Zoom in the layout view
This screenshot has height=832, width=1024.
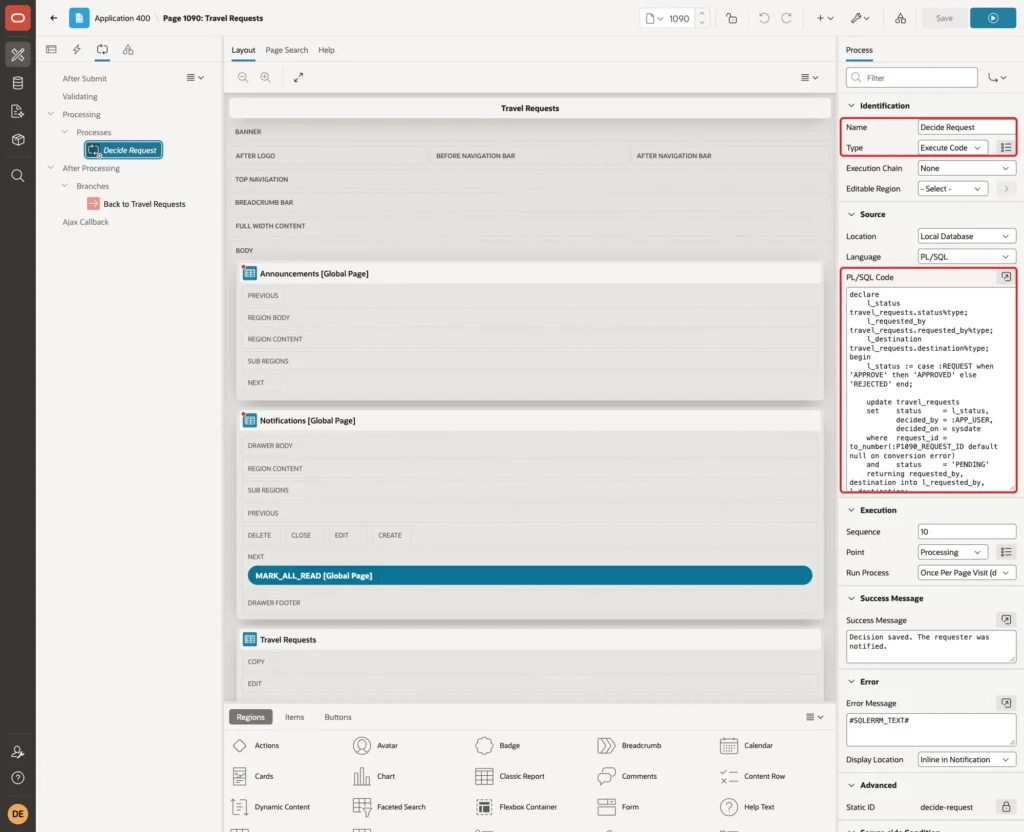(266, 77)
